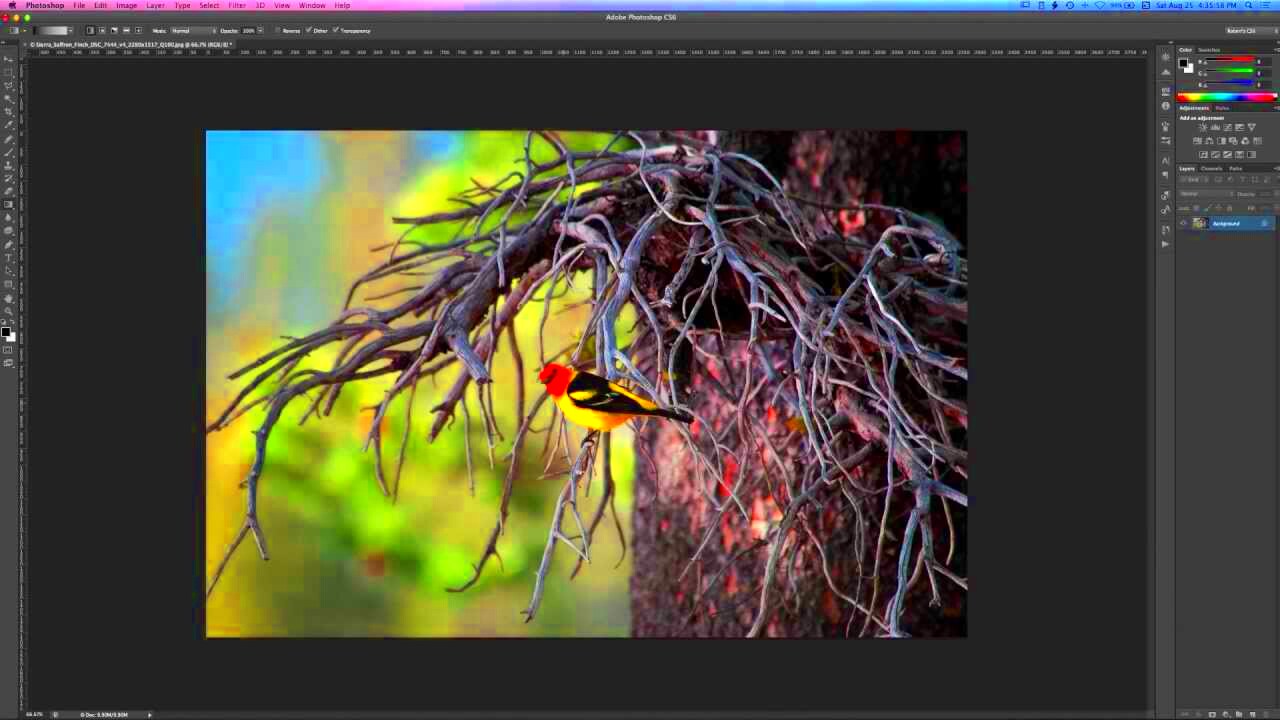Add a Vibrance adjustment
The height and width of the screenshot is (720, 1280).
coord(1252,127)
